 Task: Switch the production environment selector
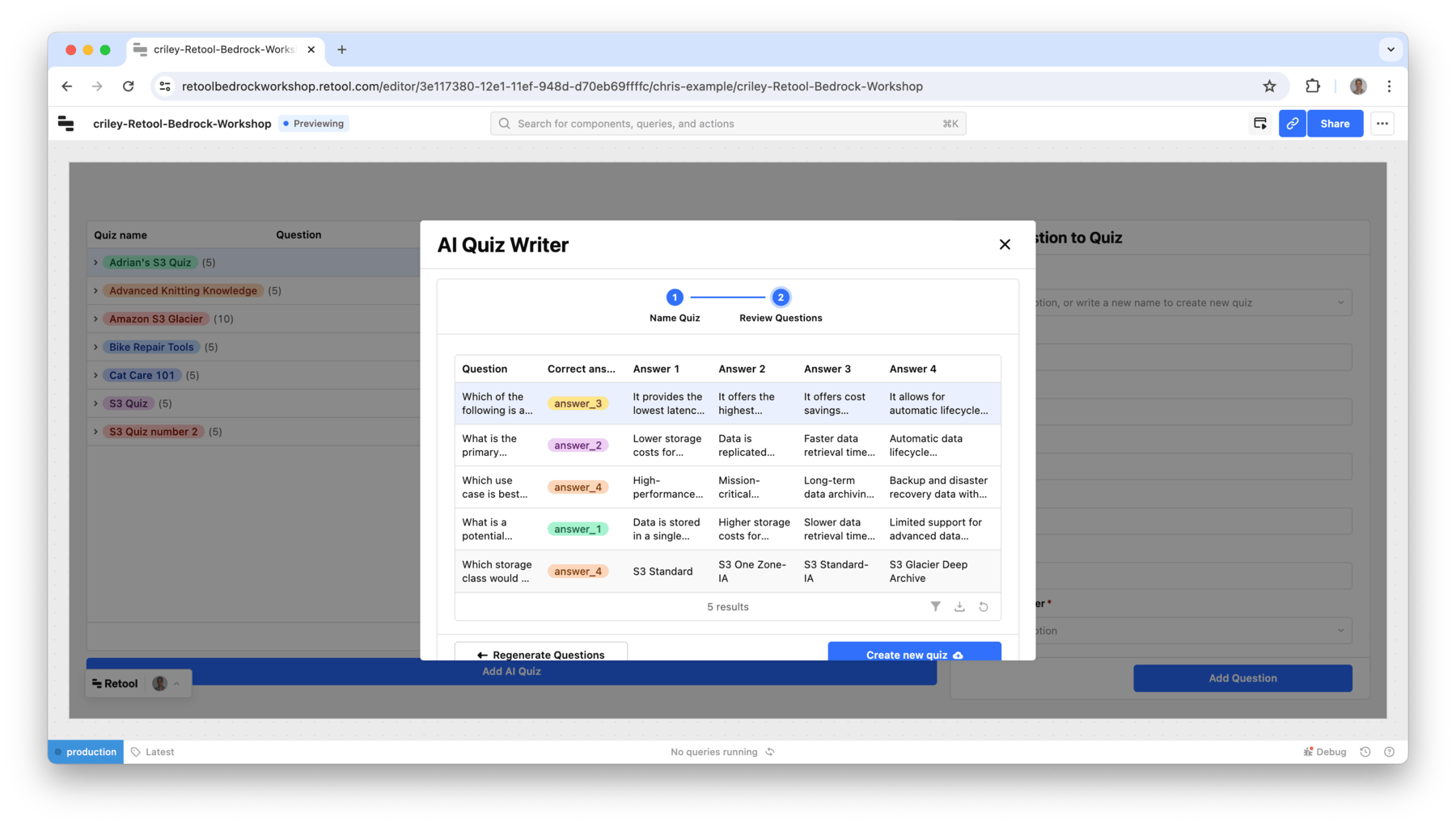86,752
